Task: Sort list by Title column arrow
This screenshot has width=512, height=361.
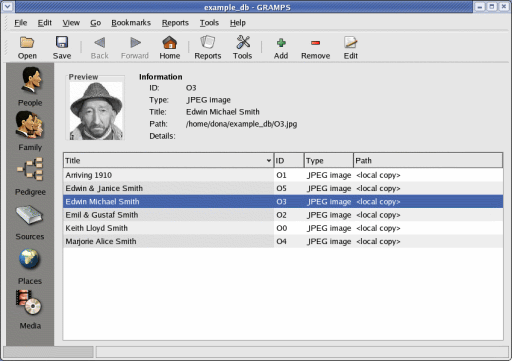Action: (269, 161)
